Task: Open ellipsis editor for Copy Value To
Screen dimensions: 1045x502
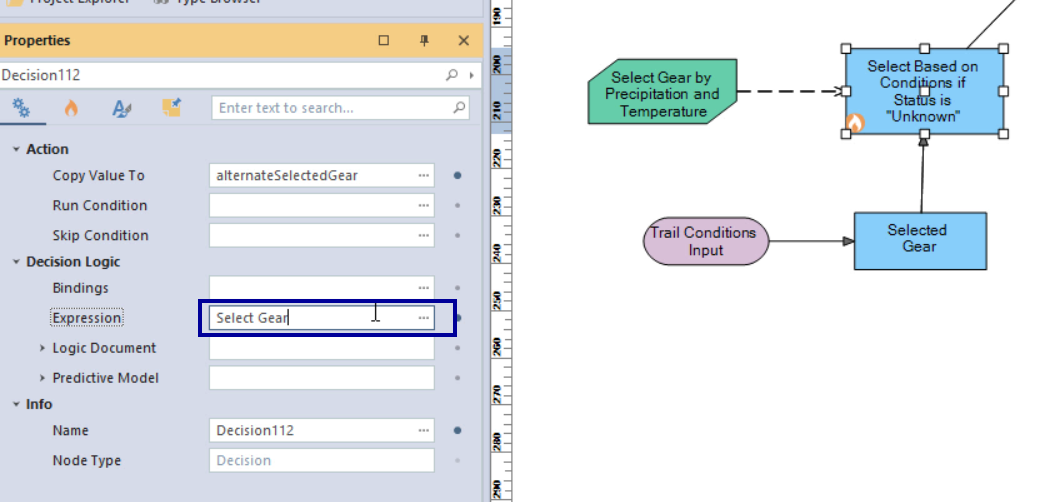Action: (424, 175)
